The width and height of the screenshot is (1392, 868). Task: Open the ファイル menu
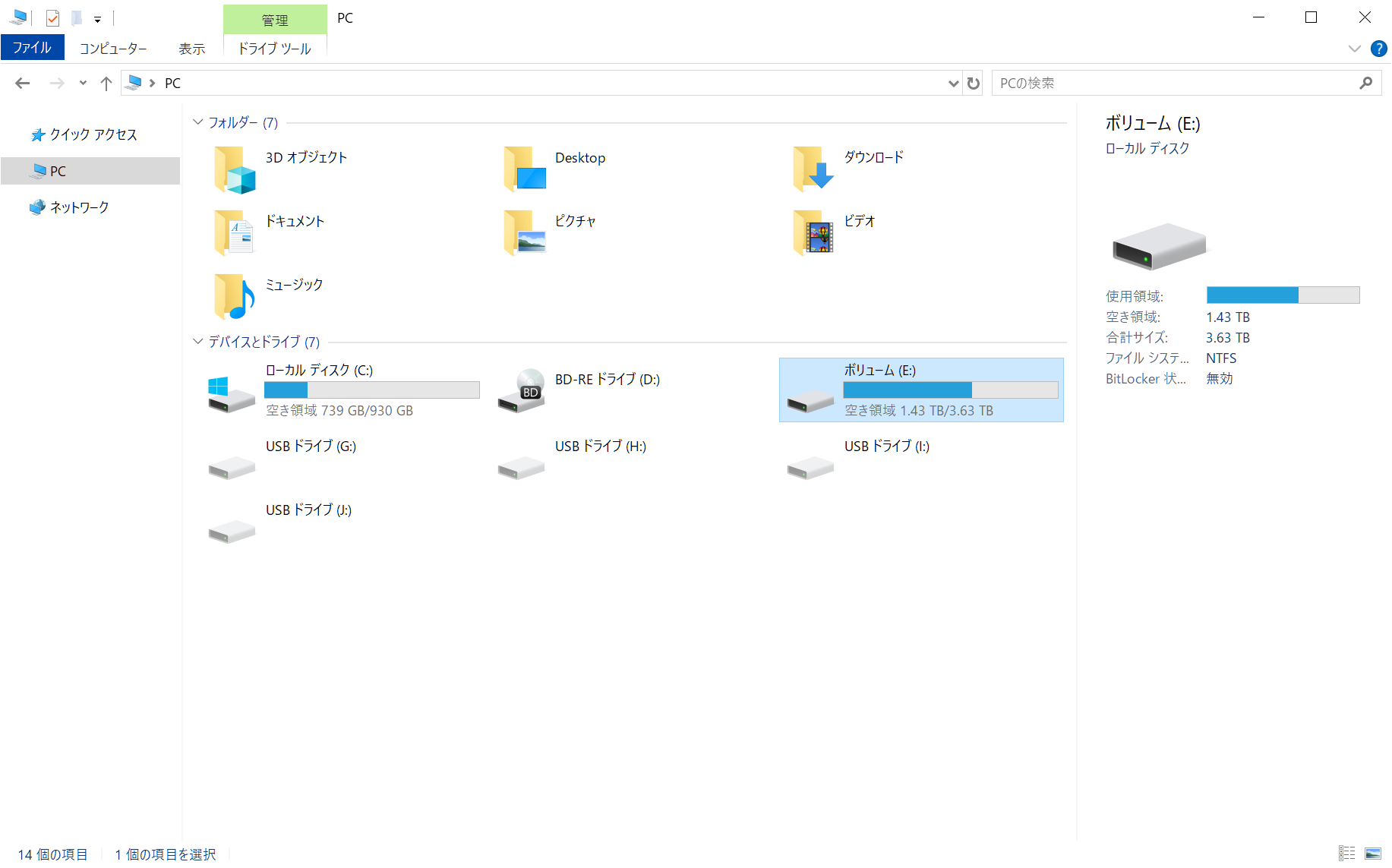tap(33, 48)
